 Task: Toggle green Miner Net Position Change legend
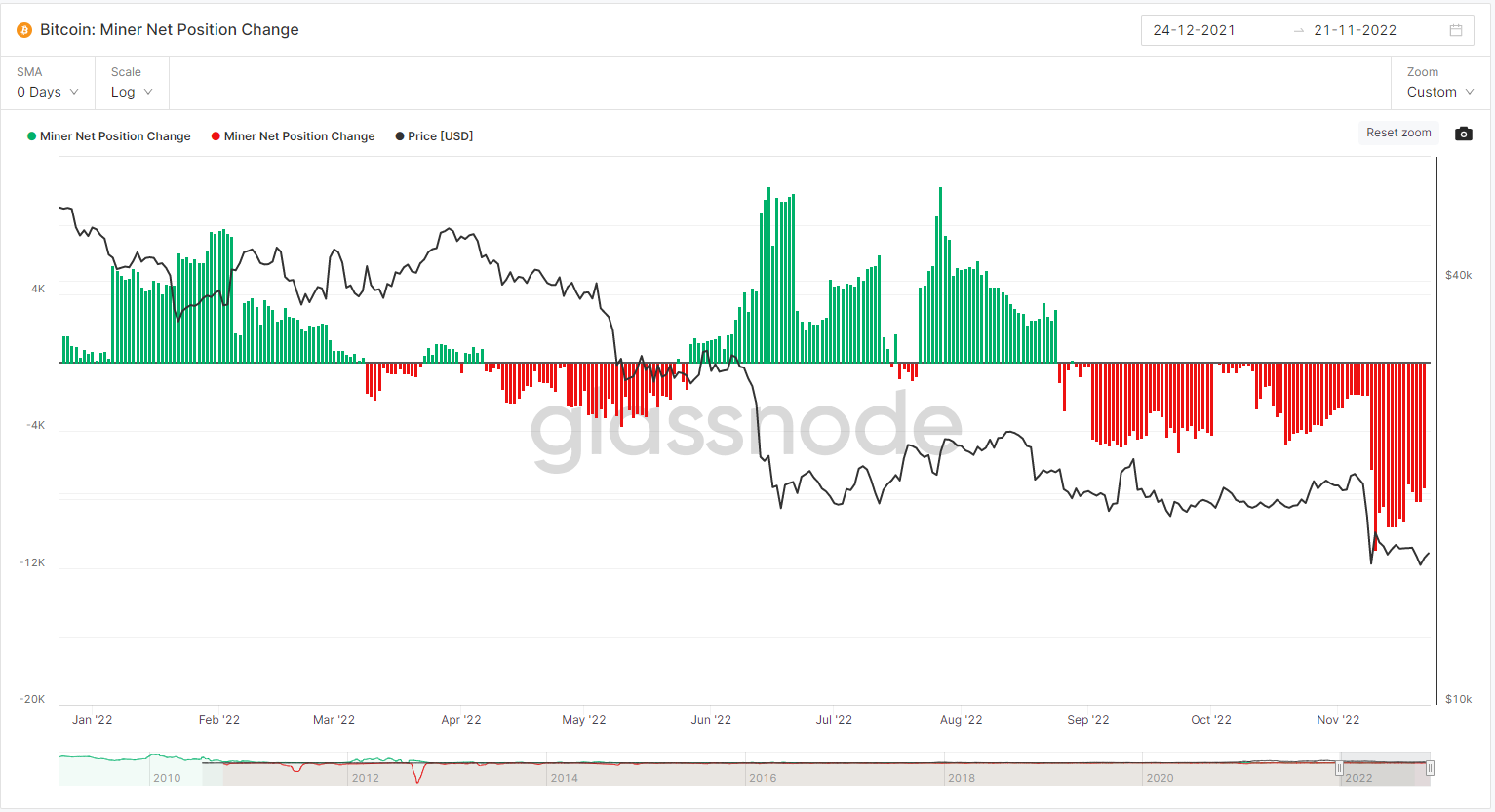(108, 136)
